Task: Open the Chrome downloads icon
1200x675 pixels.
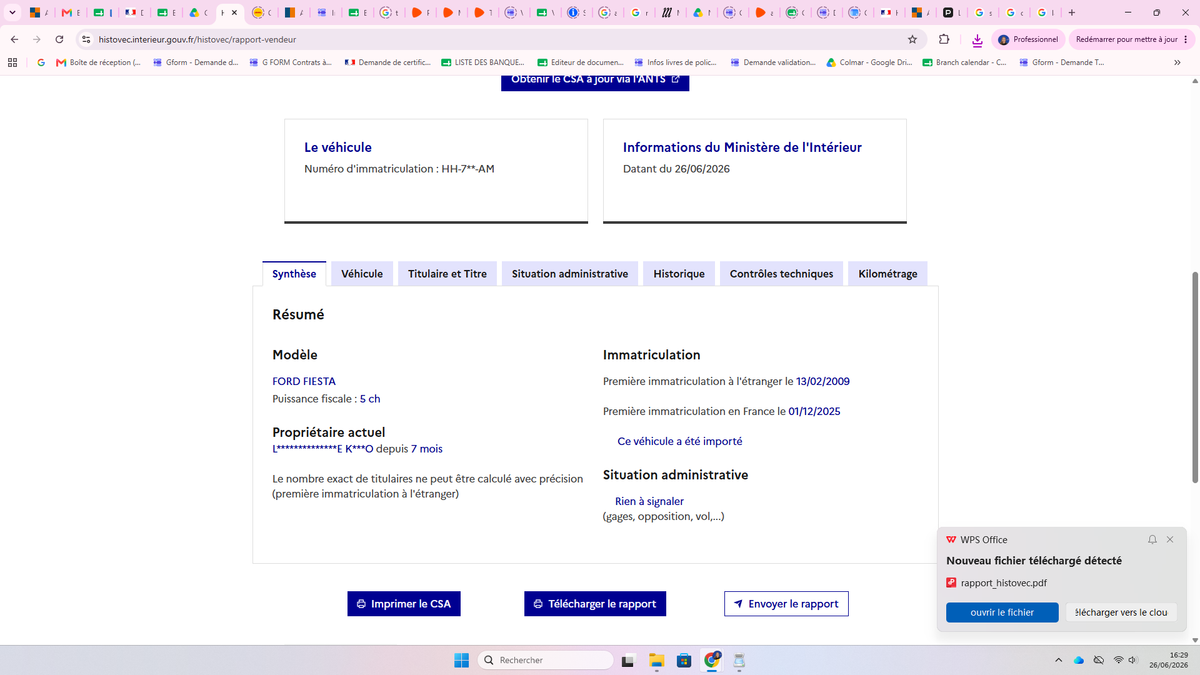Action: click(977, 39)
